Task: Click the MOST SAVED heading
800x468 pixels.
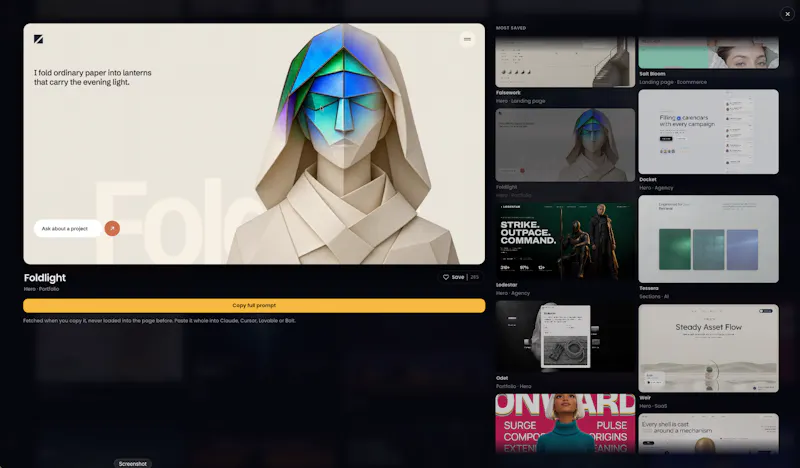Action: 511,28
